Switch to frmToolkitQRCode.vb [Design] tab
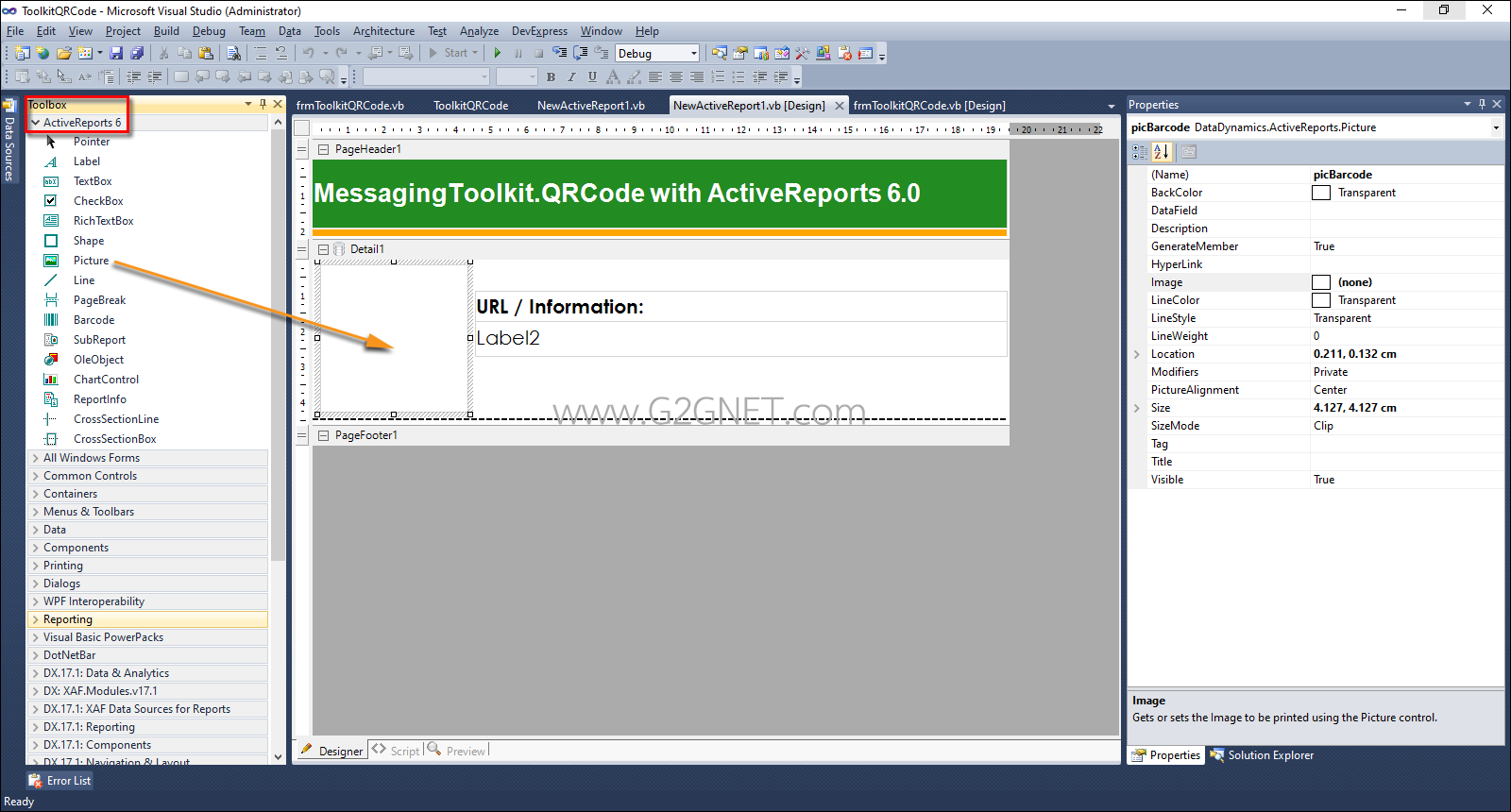Image resolution: width=1511 pixels, height=812 pixels. click(929, 106)
